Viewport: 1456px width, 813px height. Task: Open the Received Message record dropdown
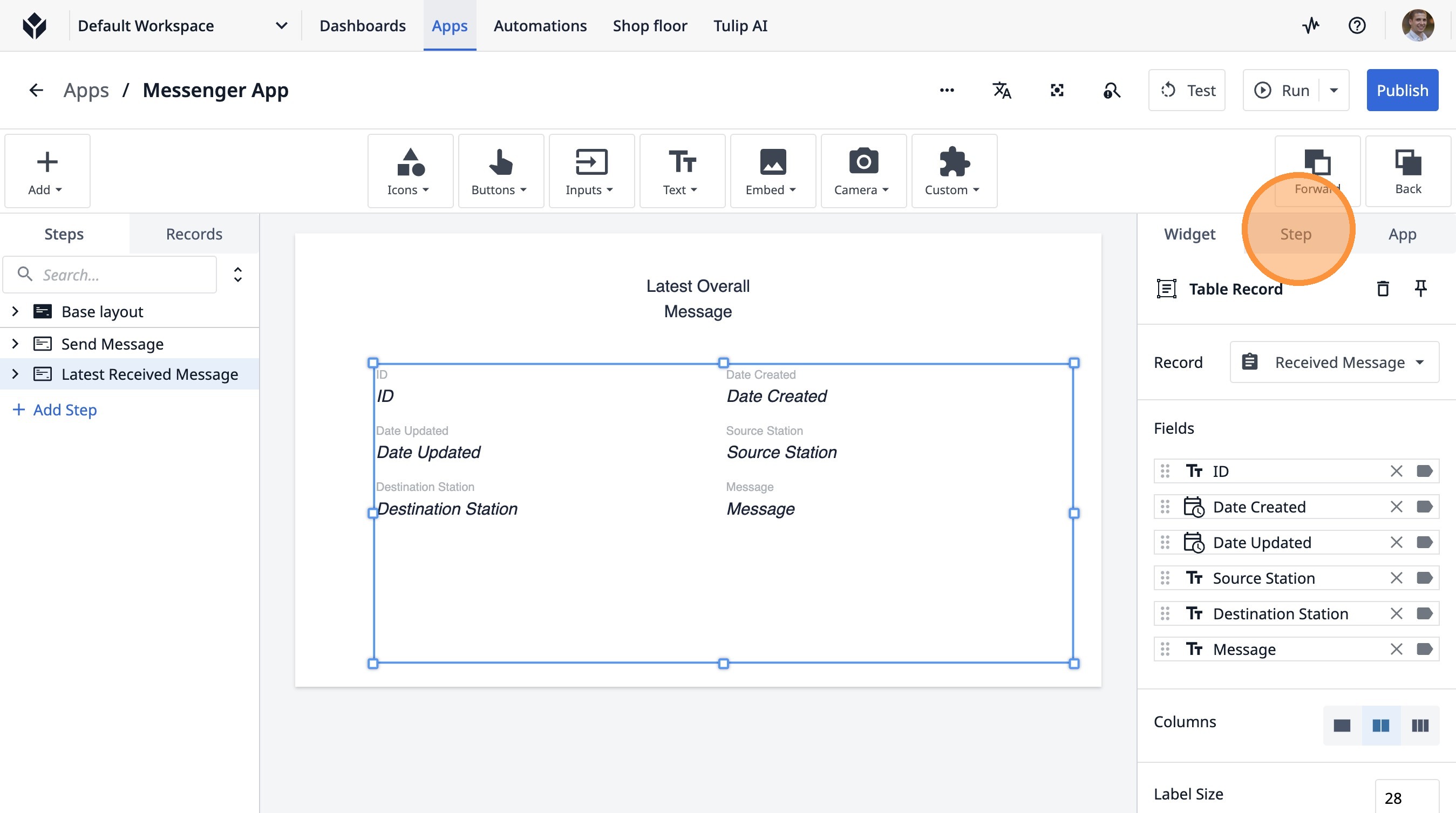point(1334,362)
